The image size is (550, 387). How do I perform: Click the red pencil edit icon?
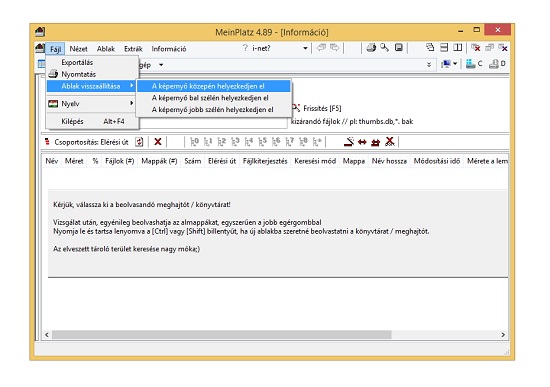click(349, 142)
